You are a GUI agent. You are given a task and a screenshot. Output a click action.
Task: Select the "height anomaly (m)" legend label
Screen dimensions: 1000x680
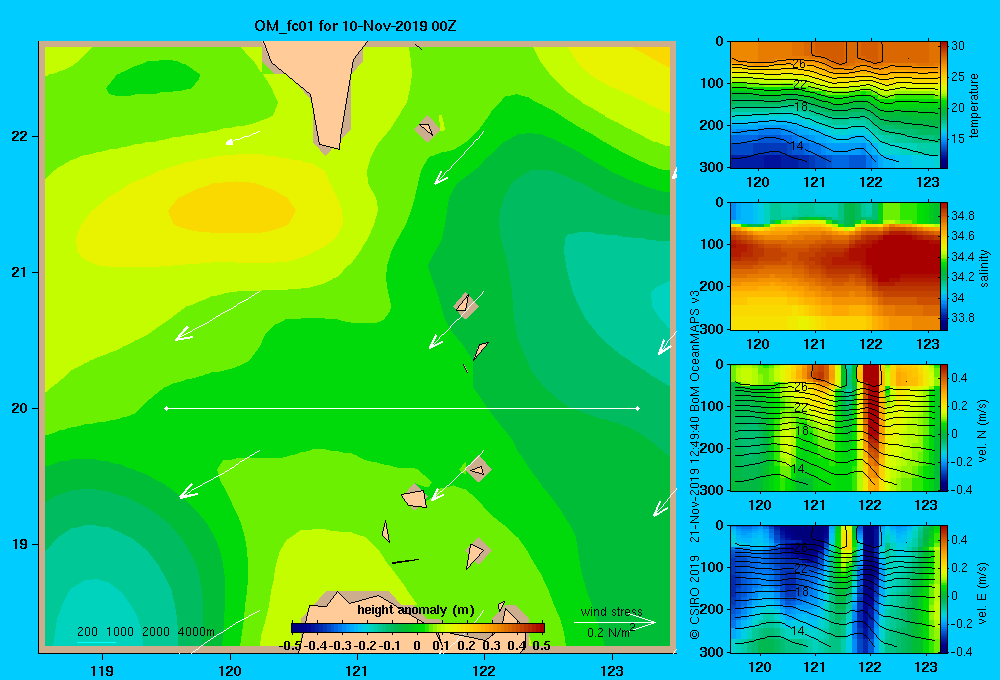416,610
